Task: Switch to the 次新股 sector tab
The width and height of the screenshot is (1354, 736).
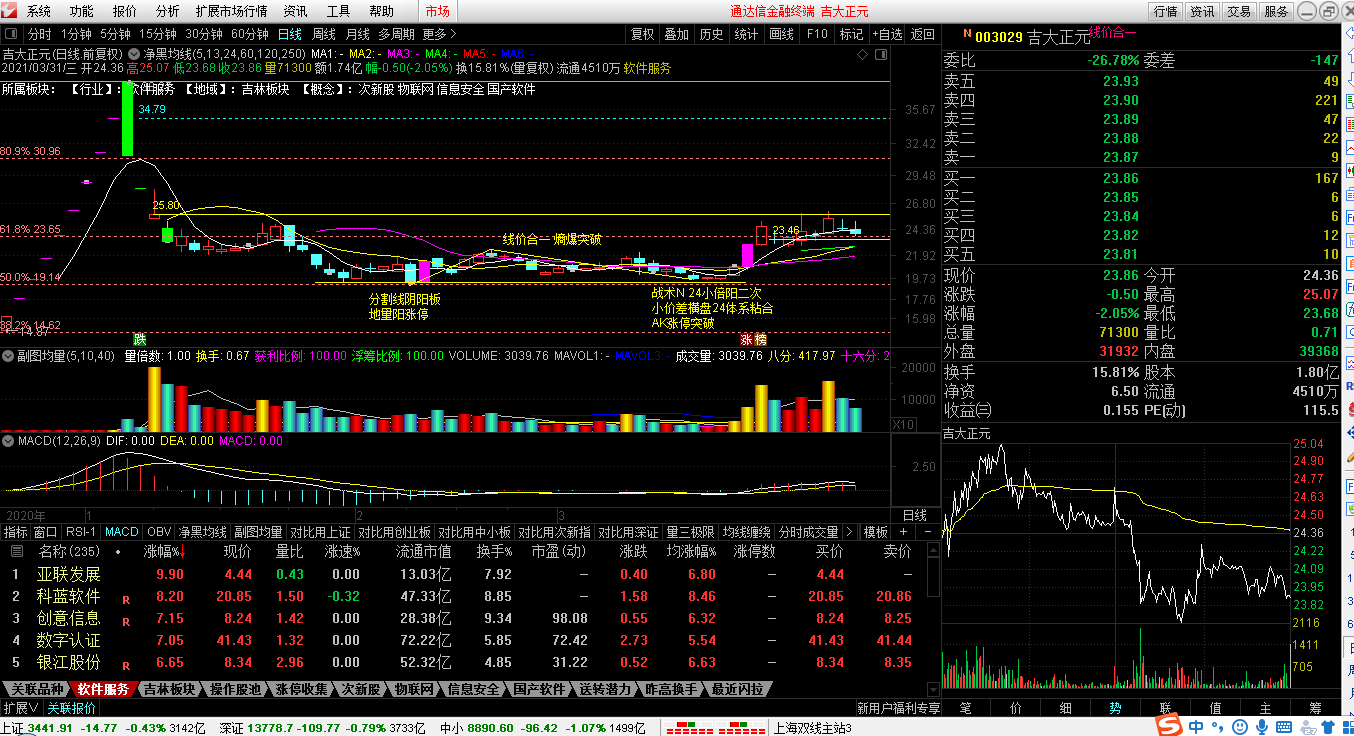Action: [x=360, y=689]
